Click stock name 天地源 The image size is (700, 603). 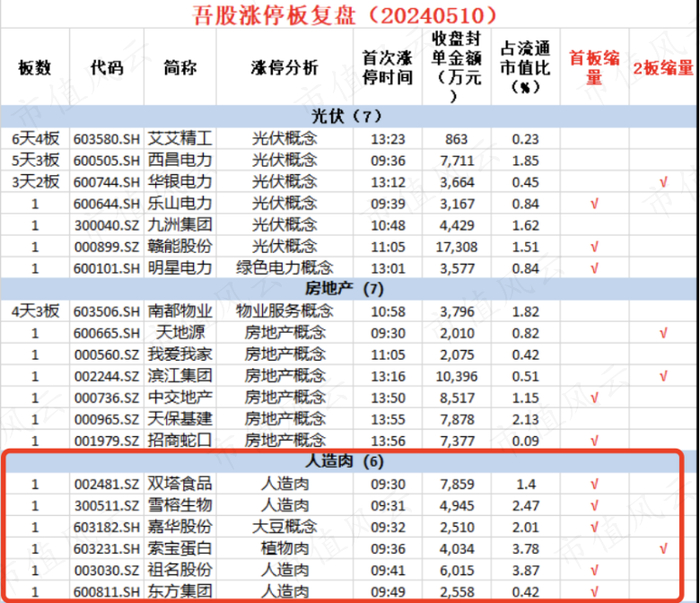[180, 333]
